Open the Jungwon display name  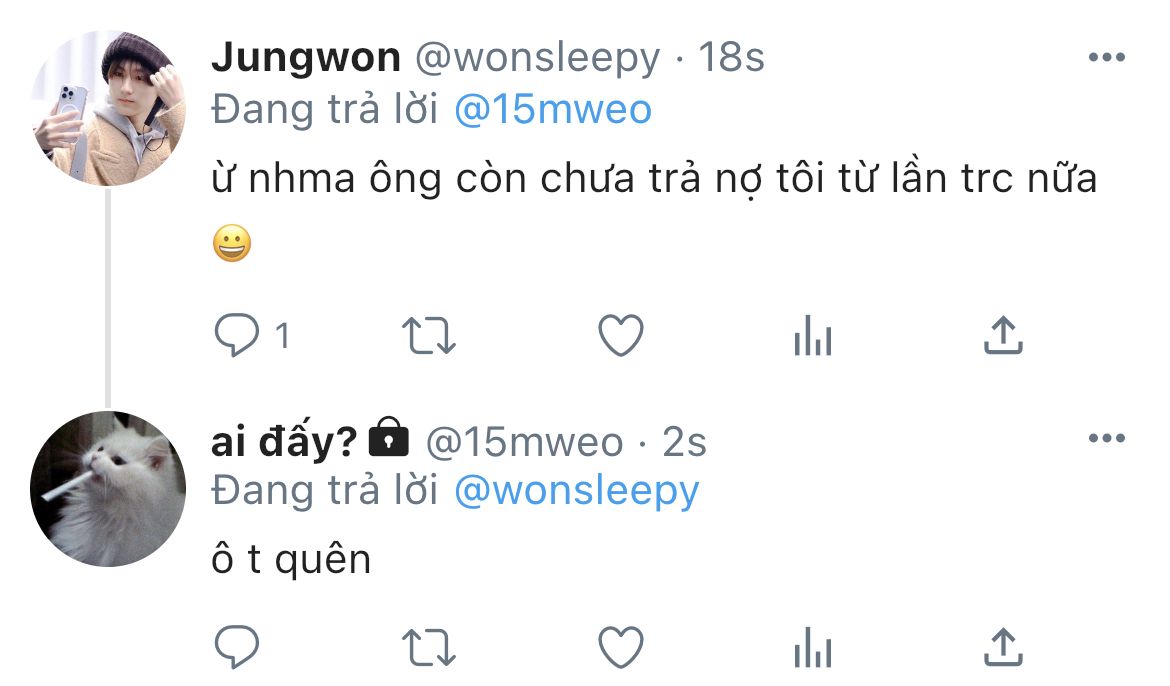pos(306,57)
